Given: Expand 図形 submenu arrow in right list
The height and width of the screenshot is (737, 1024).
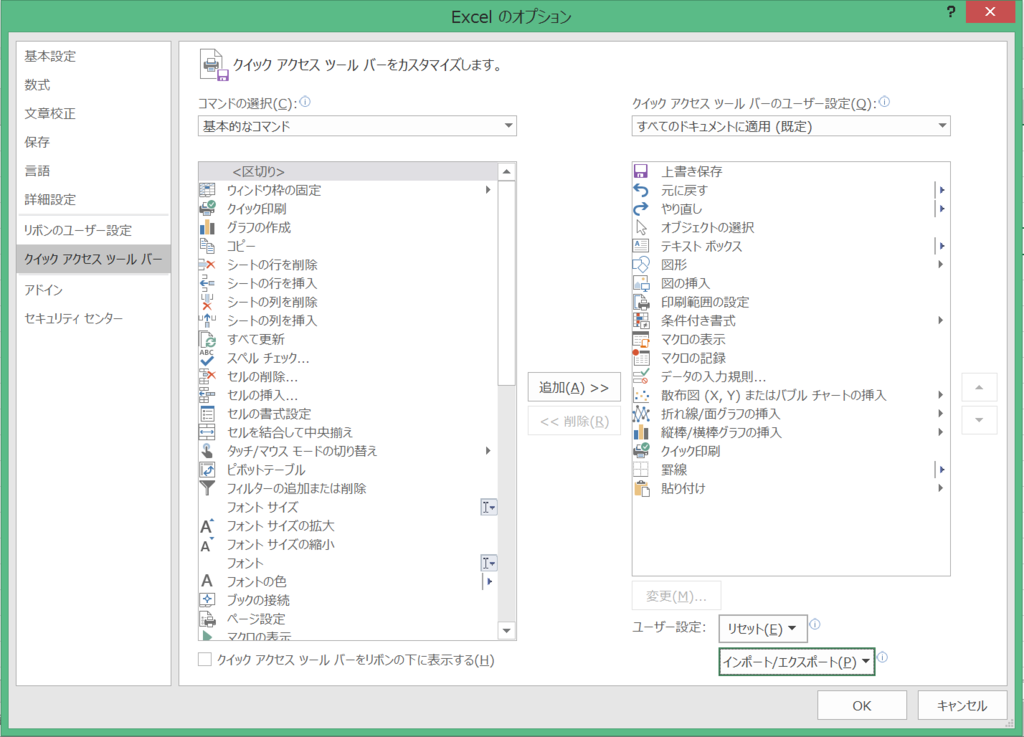Looking at the screenshot, I should [940, 264].
